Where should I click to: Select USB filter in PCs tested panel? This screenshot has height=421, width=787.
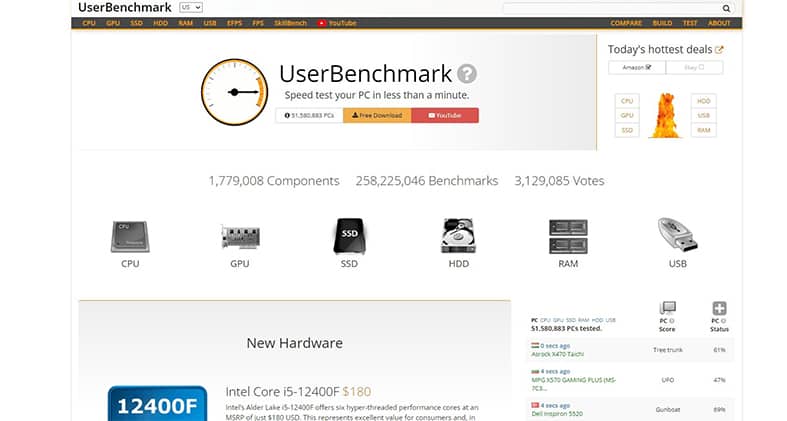click(610, 320)
